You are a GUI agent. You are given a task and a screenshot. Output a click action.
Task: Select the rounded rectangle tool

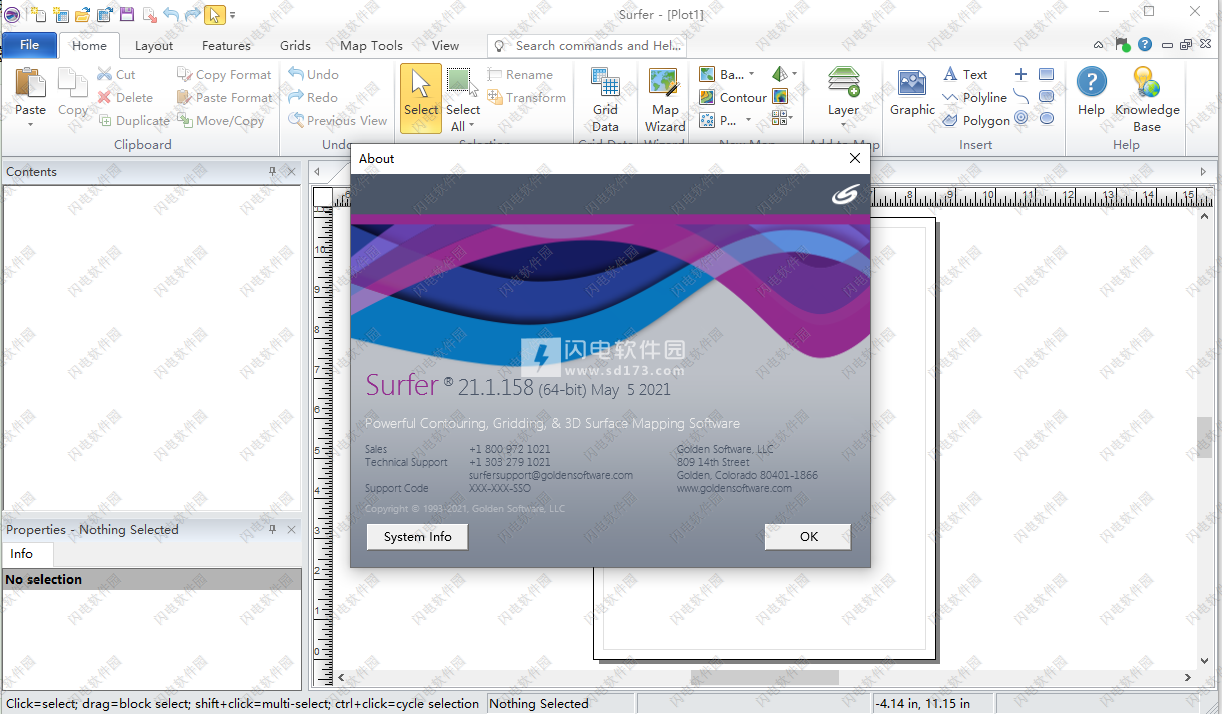tap(1047, 97)
